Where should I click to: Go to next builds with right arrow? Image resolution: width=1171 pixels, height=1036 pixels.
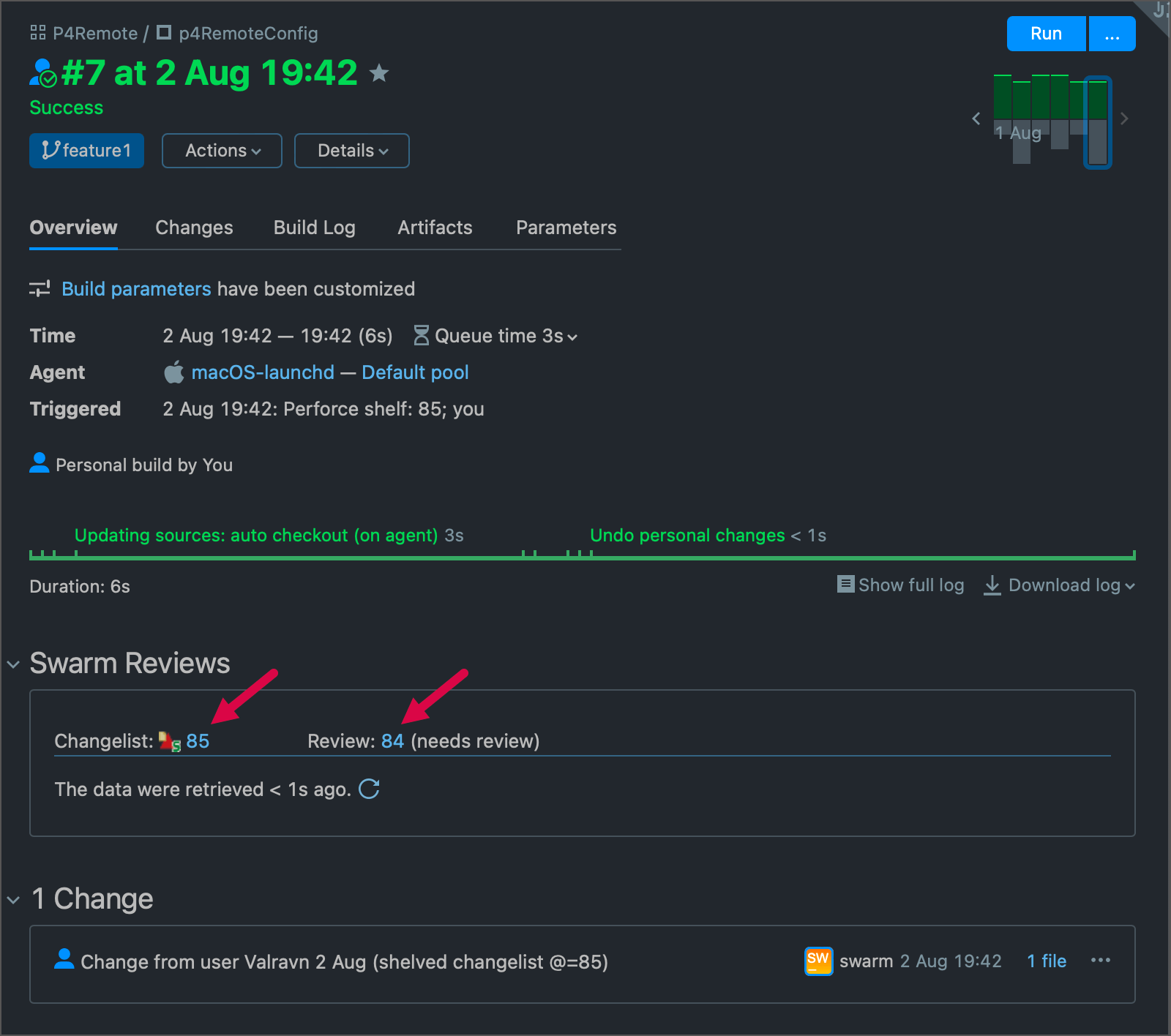pos(1124,119)
